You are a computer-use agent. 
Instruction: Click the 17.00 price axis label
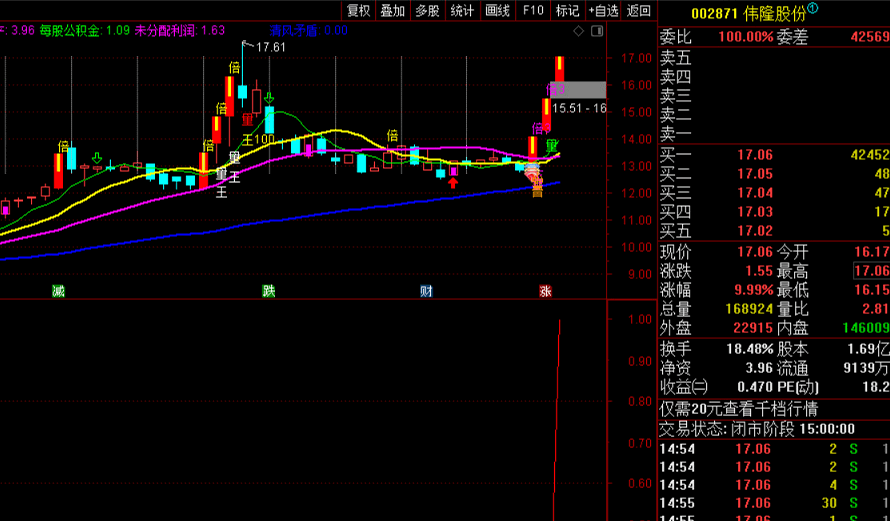click(636, 58)
